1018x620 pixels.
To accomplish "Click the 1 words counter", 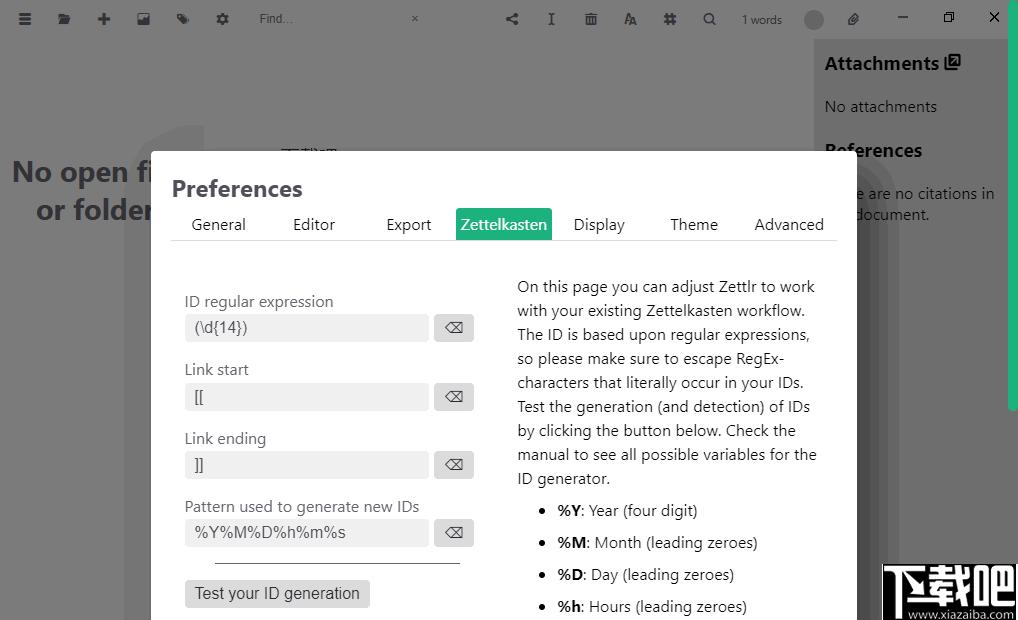I will (762, 19).
